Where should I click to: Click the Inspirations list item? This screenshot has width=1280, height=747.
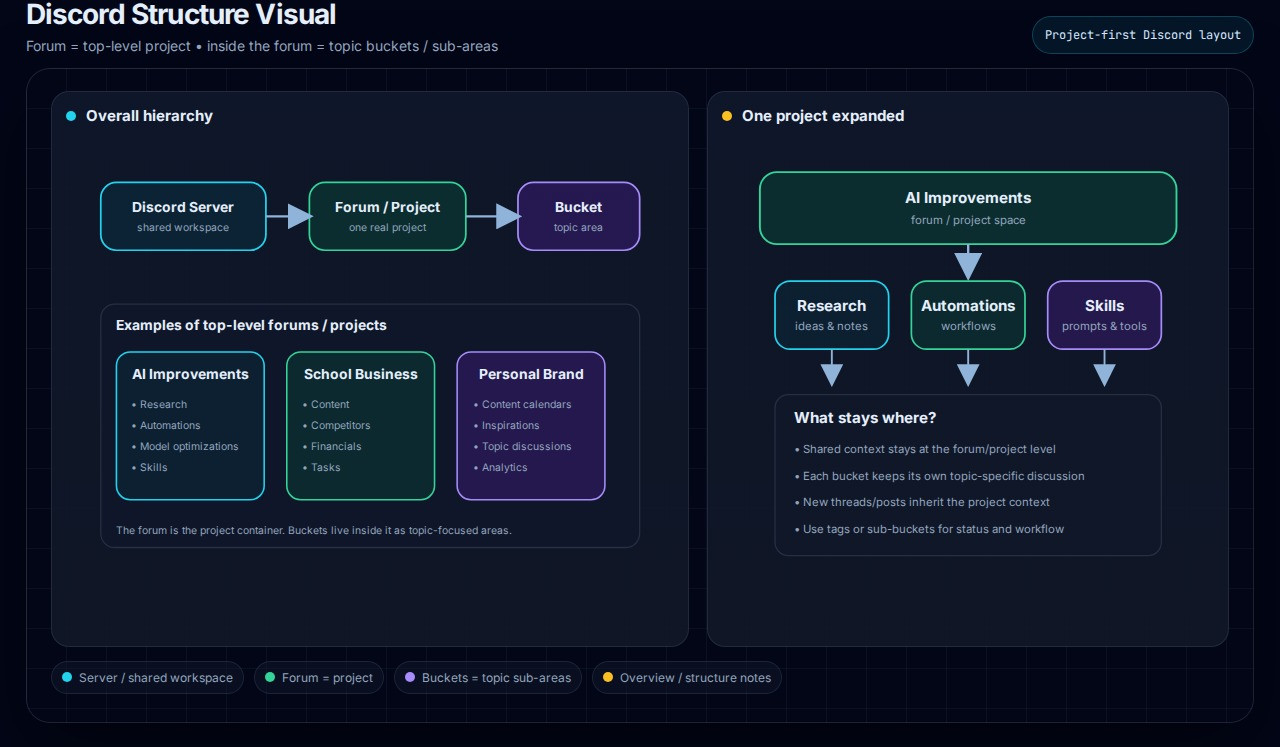point(506,426)
